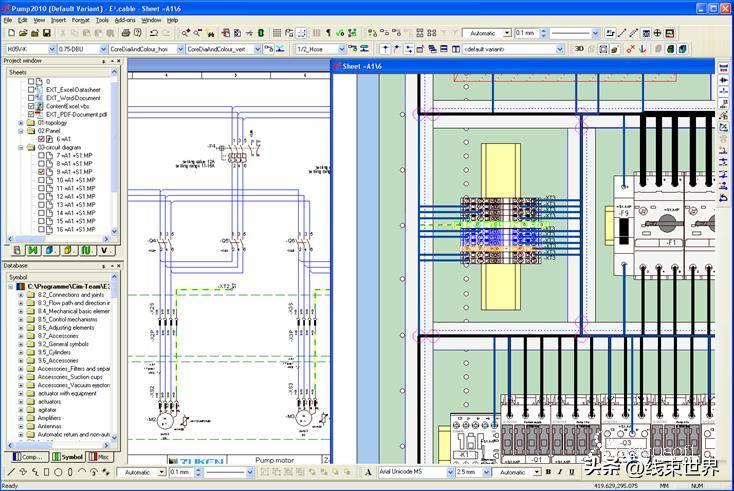Check the EXT_Excel-Datasheet checkbox
This screenshot has width=734, height=491.
[x=32, y=89]
